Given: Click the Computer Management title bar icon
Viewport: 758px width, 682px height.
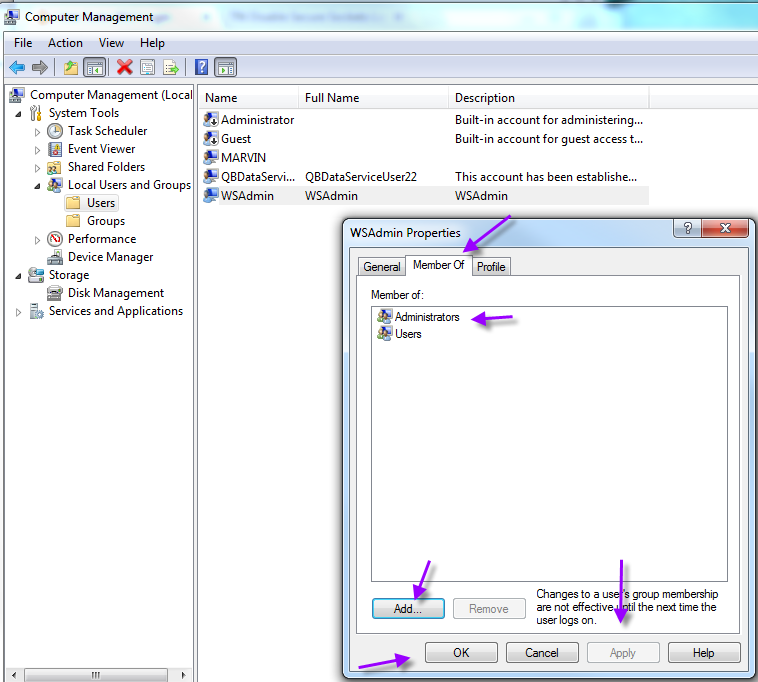Looking at the screenshot, I should (12, 17).
